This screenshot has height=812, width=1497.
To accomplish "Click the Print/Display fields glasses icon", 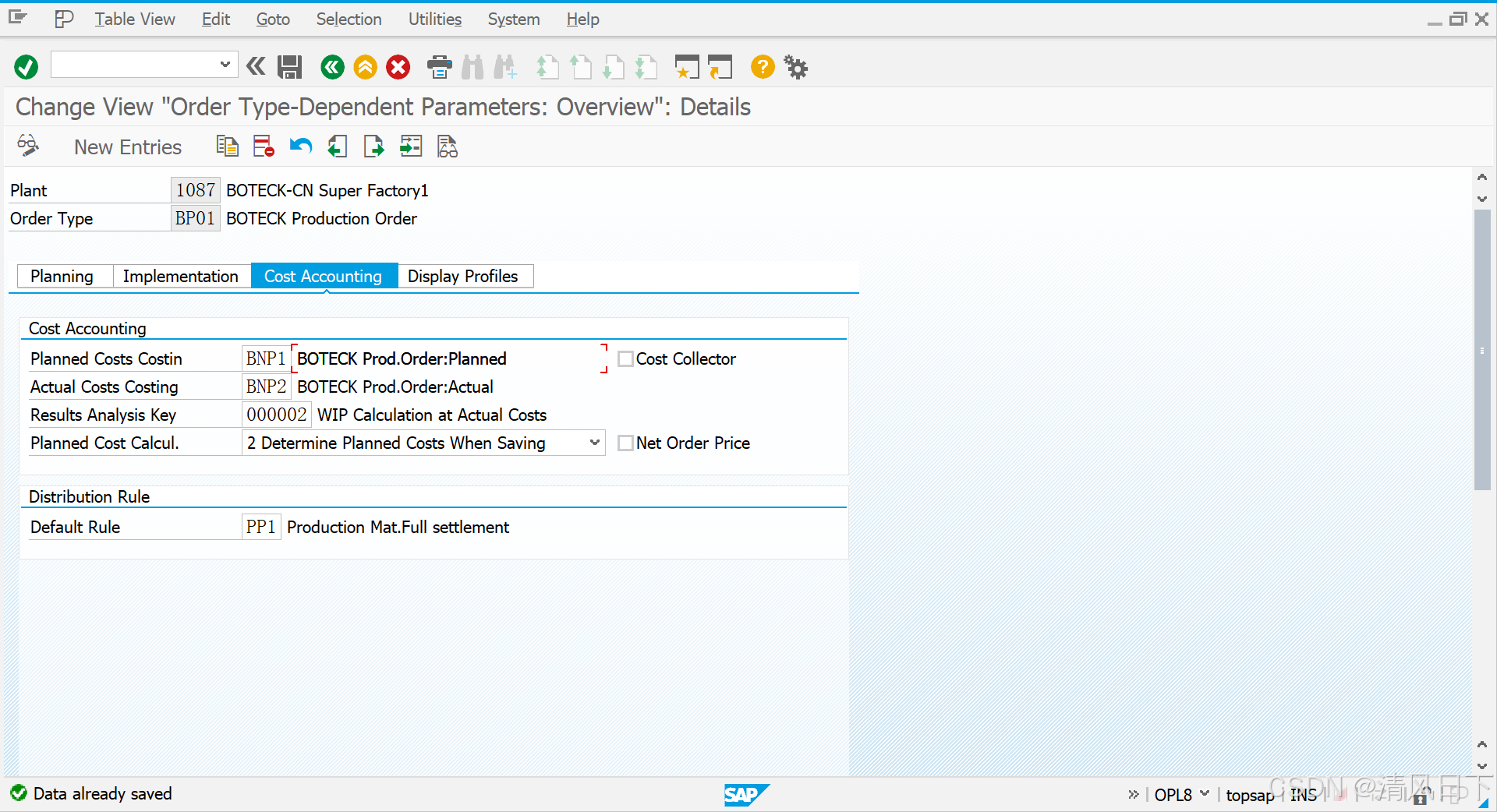I will tap(448, 146).
